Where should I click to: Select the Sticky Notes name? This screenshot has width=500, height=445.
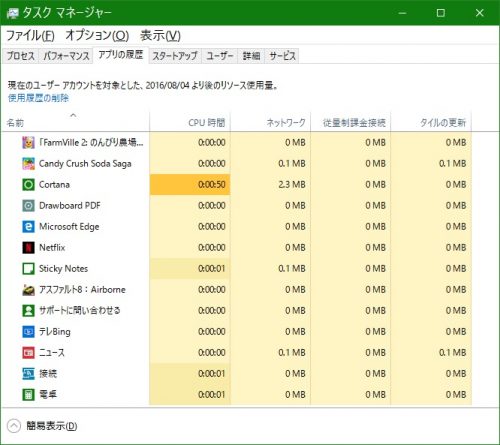pyautogui.click(x=63, y=269)
